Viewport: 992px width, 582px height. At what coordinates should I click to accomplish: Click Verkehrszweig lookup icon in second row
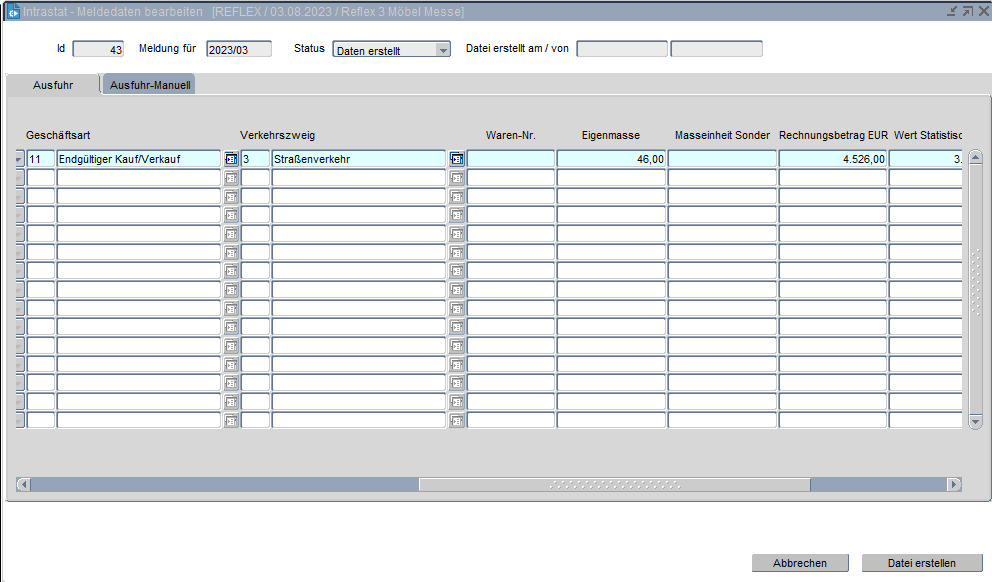click(456, 178)
